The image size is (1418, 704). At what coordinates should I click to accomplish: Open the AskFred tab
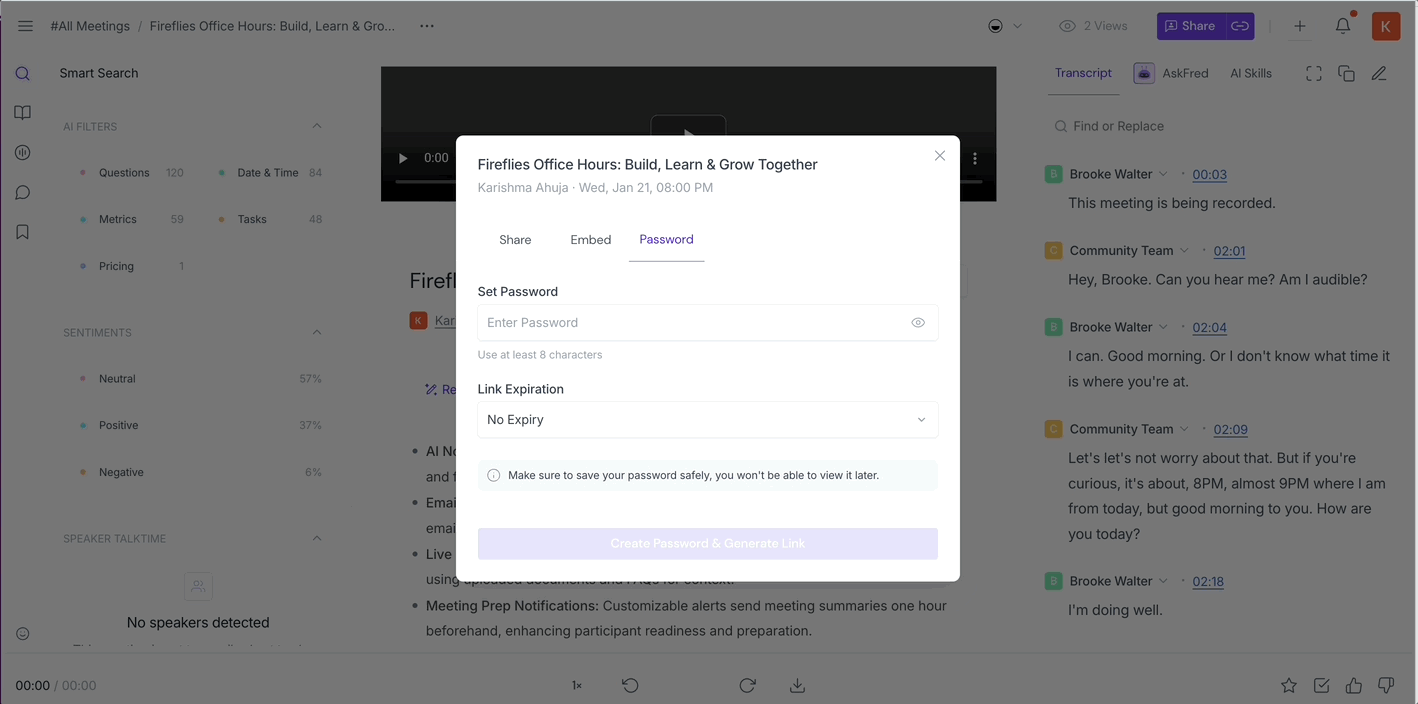tap(1171, 73)
